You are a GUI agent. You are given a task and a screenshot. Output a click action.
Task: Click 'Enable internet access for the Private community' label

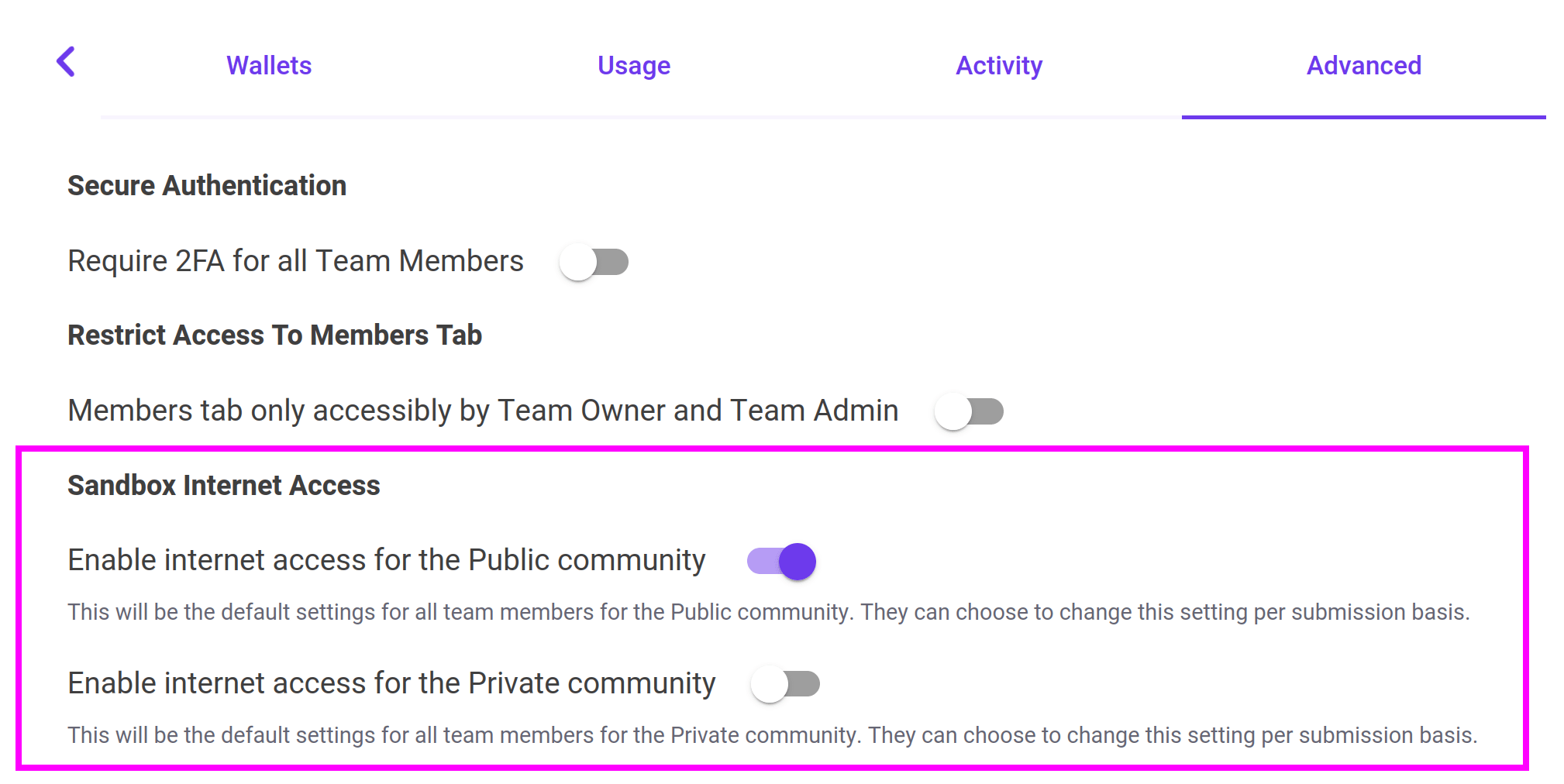391,683
